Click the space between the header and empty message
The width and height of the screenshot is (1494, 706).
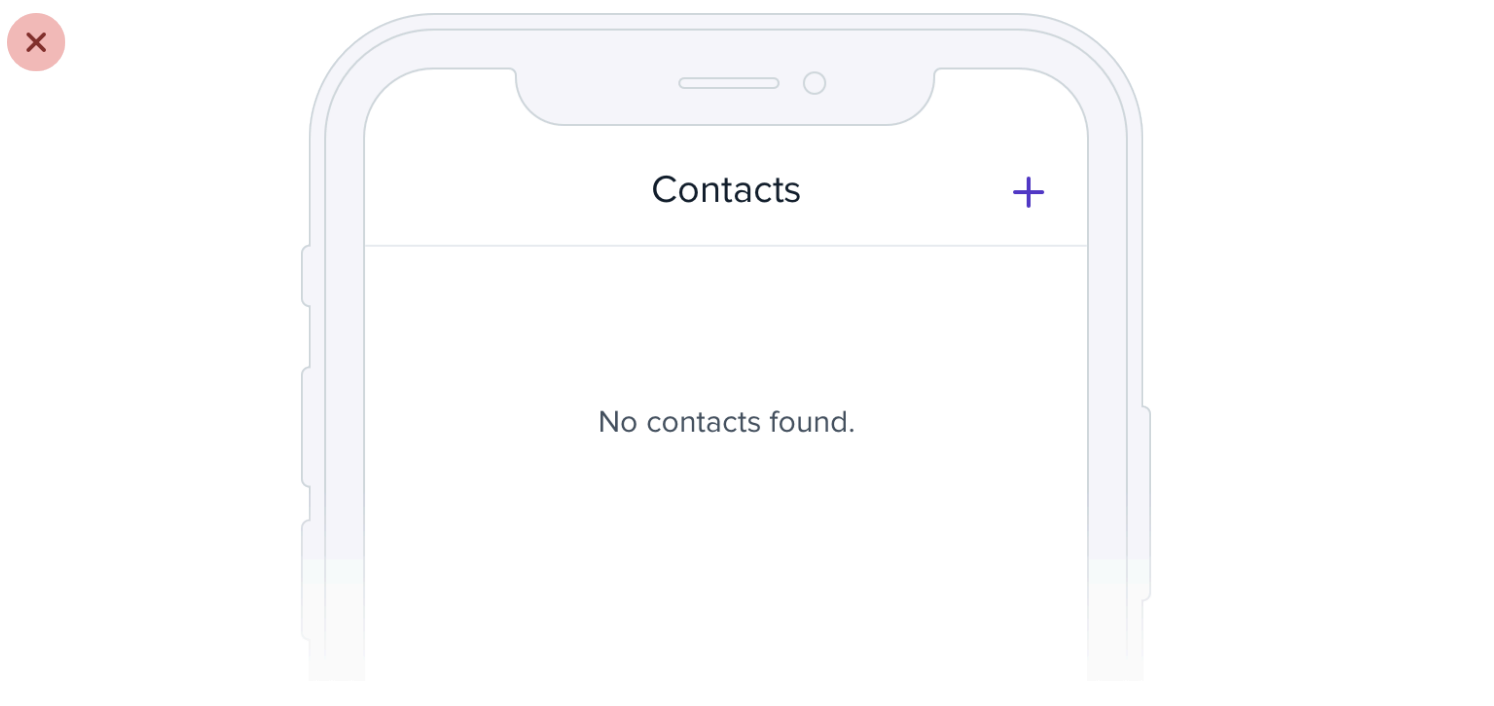pyautogui.click(x=726, y=320)
